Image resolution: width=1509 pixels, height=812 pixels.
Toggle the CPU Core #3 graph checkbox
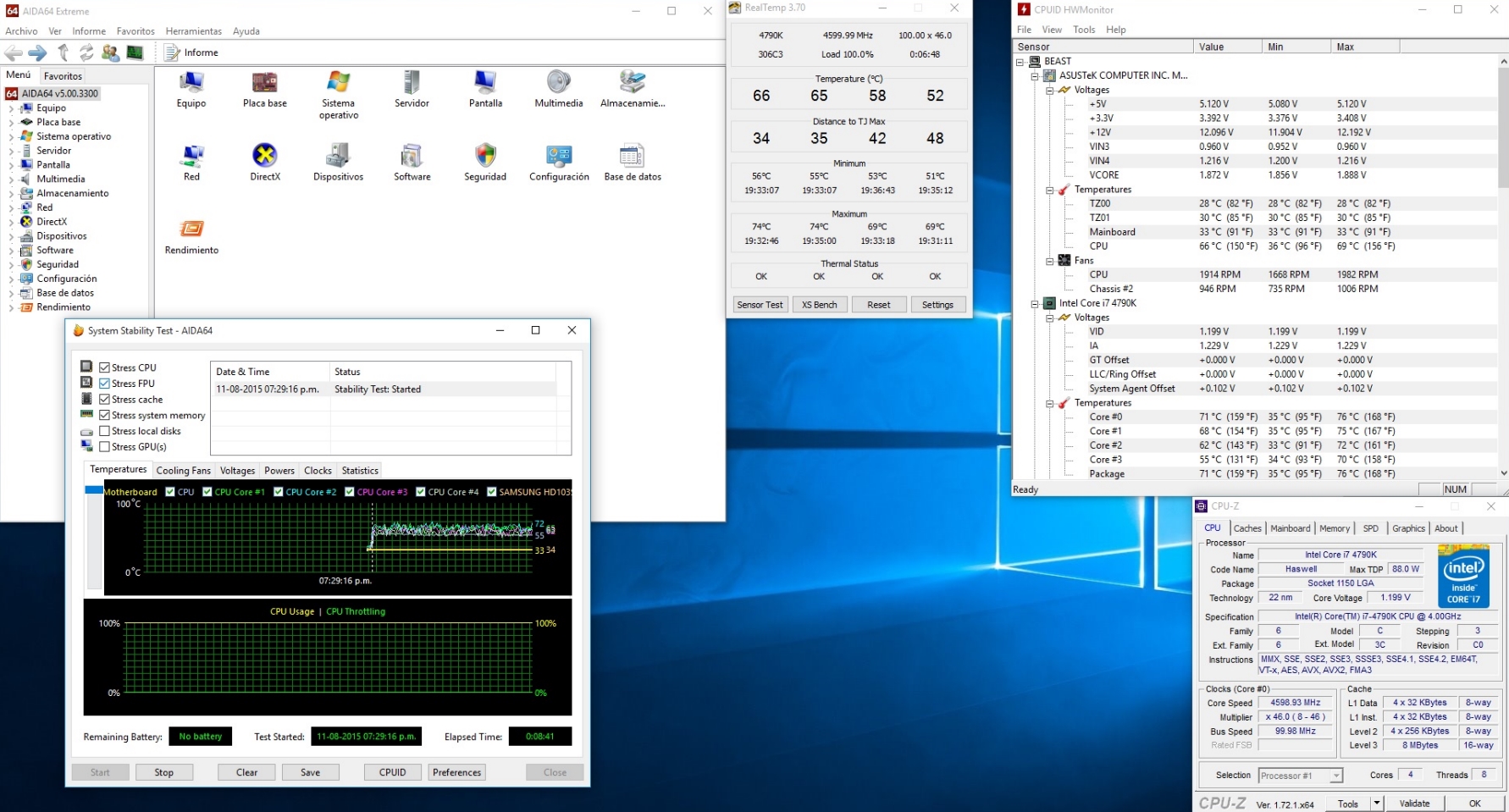(x=350, y=492)
